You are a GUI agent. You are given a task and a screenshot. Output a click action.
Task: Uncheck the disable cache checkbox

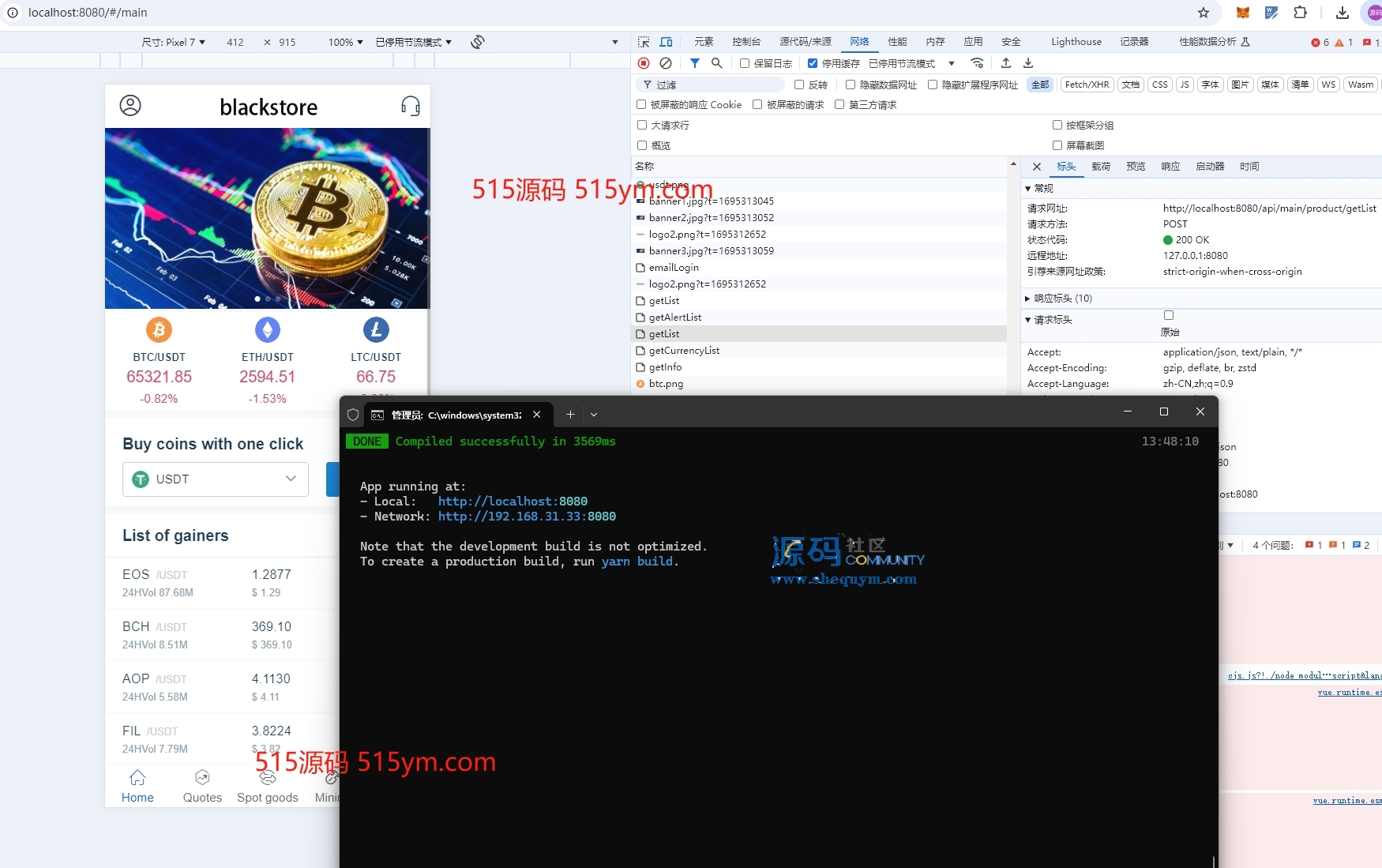[813, 63]
